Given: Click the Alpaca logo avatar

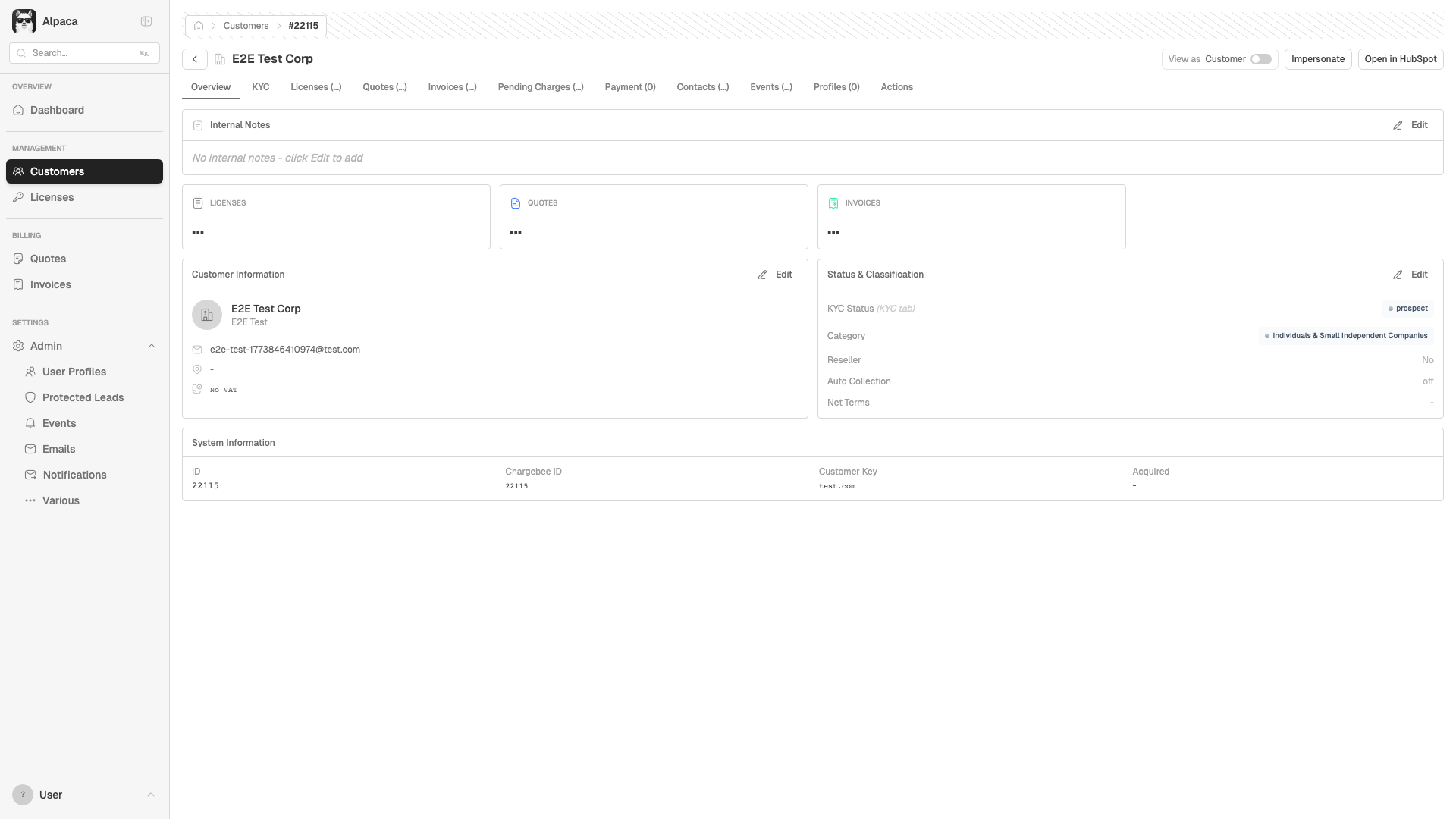Looking at the screenshot, I should pyautogui.click(x=24, y=21).
